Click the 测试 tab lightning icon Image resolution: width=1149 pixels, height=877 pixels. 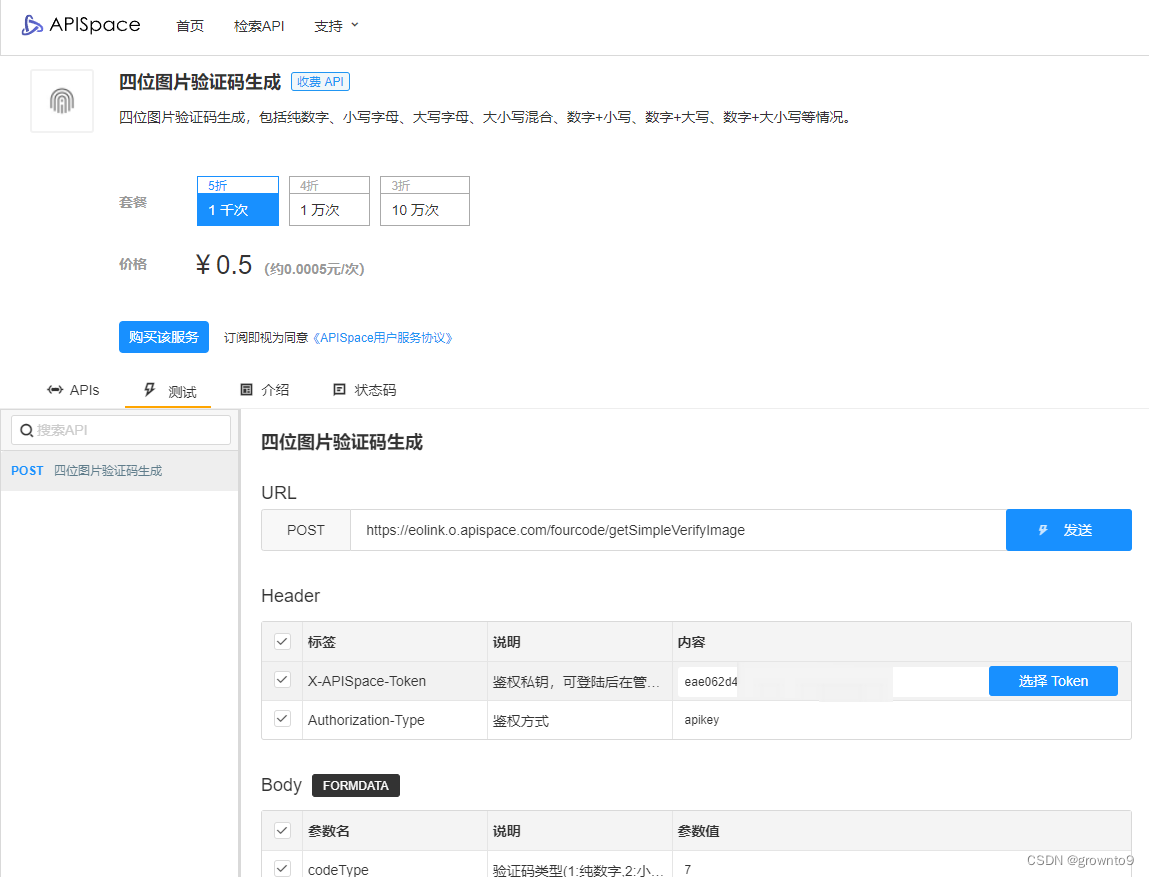[149, 389]
